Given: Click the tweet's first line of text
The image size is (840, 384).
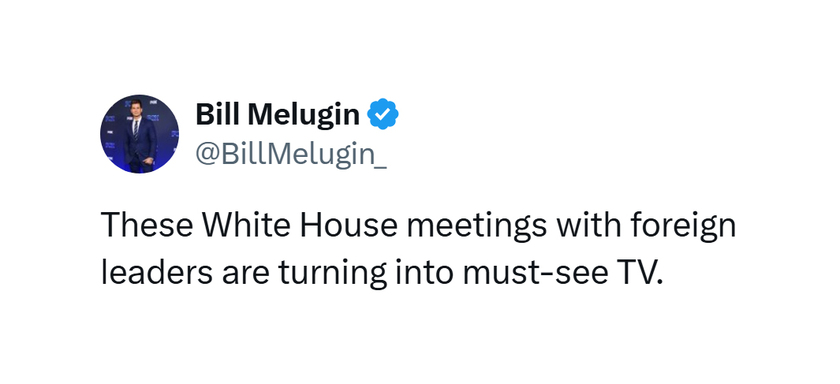Looking at the screenshot, I should [418, 225].
